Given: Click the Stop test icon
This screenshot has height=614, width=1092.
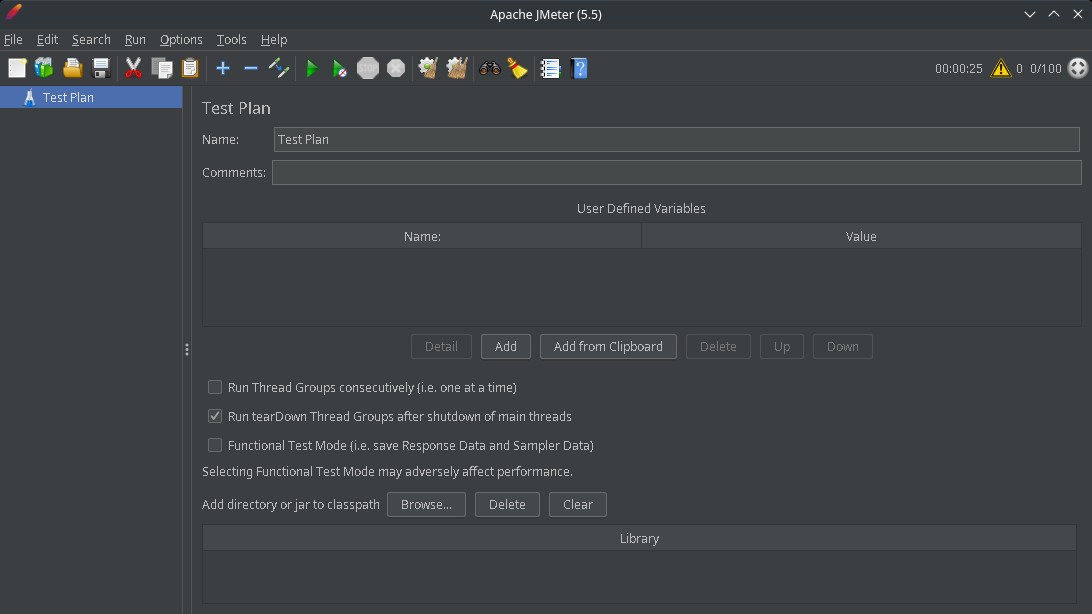Looking at the screenshot, I should pos(368,68).
